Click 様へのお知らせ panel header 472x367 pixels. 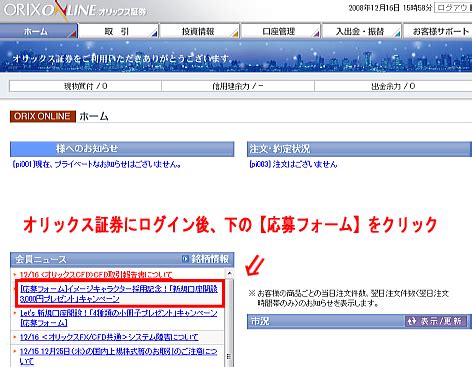122,149
